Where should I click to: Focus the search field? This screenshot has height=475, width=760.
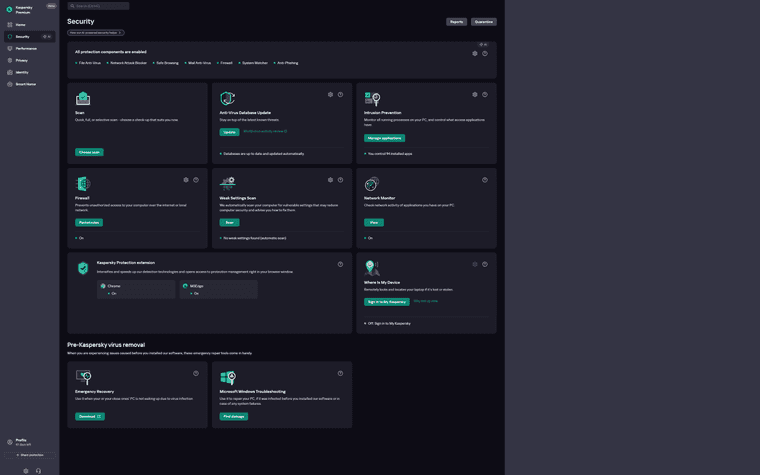tap(98, 6)
